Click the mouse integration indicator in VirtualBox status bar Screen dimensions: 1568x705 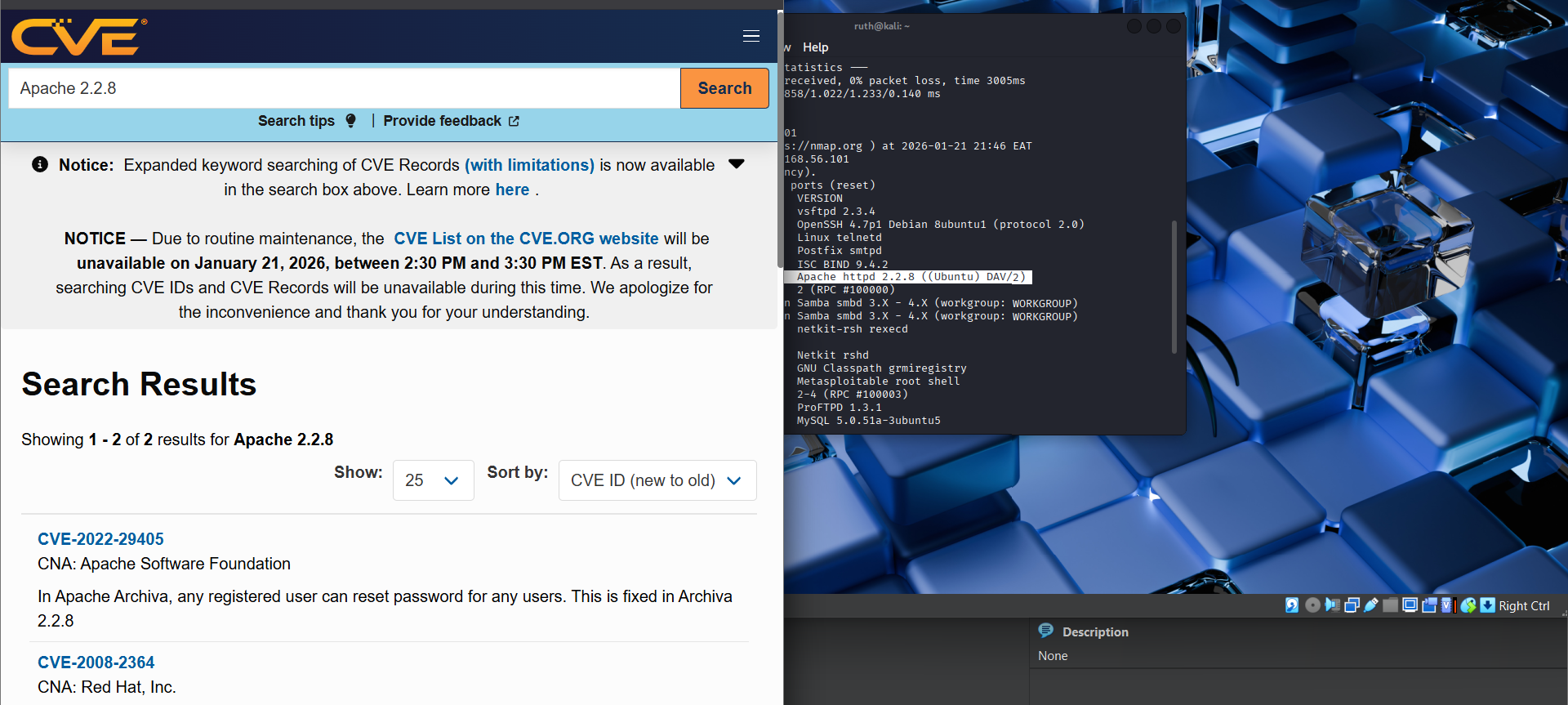coord(1468,605)
